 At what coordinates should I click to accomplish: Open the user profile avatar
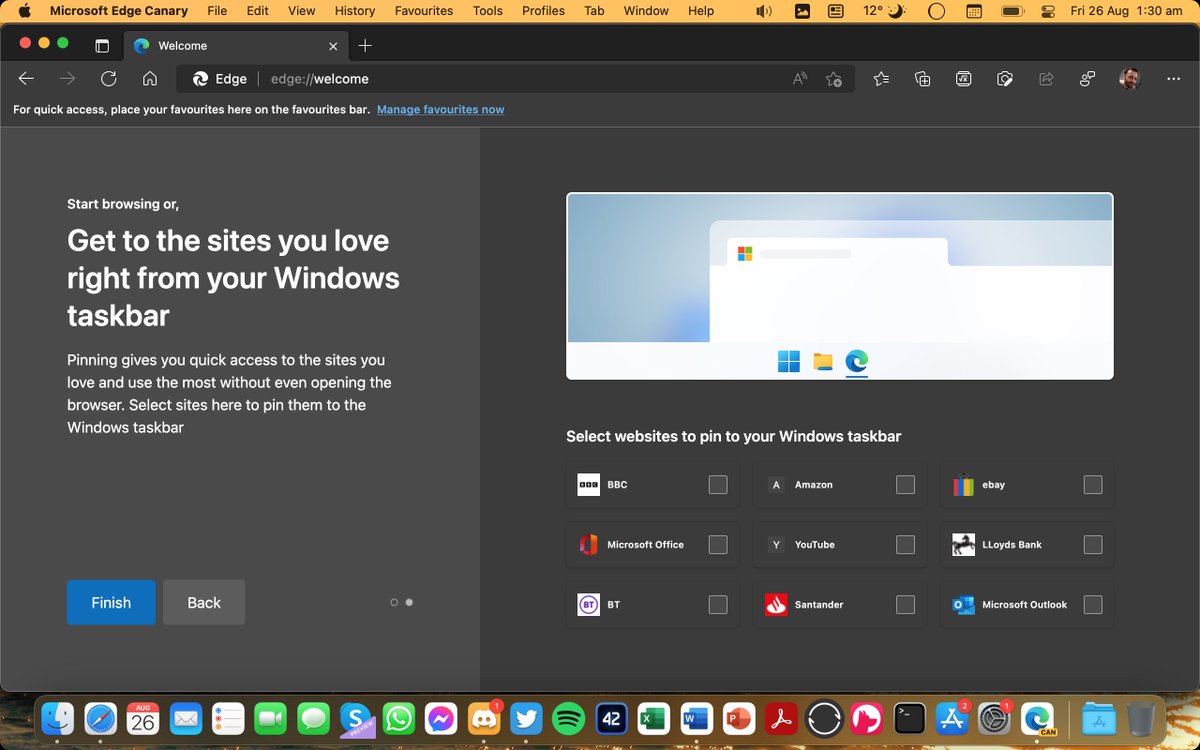click(x=1130, y=79)
